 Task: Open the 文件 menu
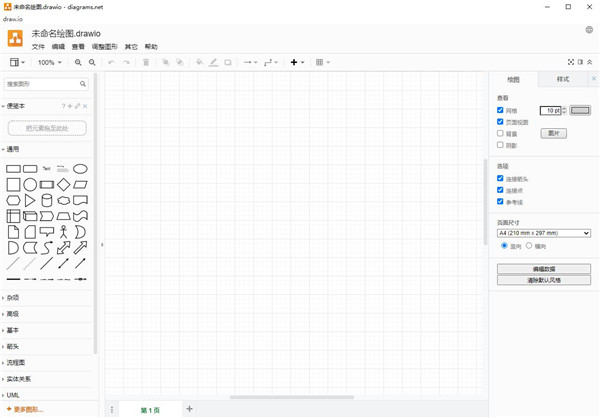(x=38, y=47)
